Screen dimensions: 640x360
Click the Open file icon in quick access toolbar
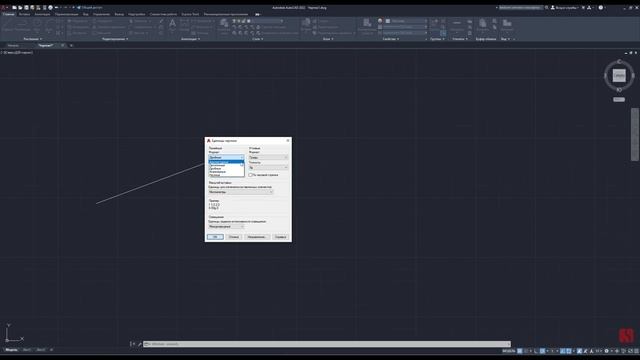[x=20, y=7]
